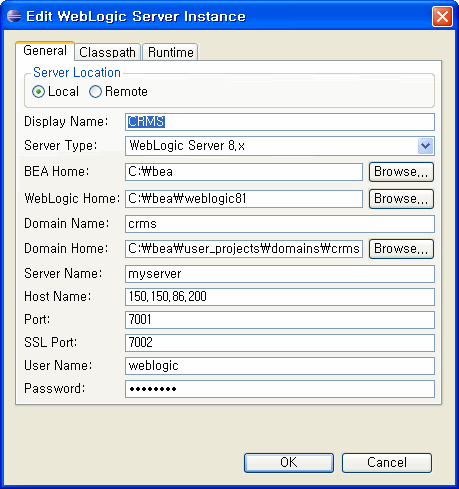459x489 pixels.
Task: Click the SSL Port field showing 7002
Action: [280, 343]
